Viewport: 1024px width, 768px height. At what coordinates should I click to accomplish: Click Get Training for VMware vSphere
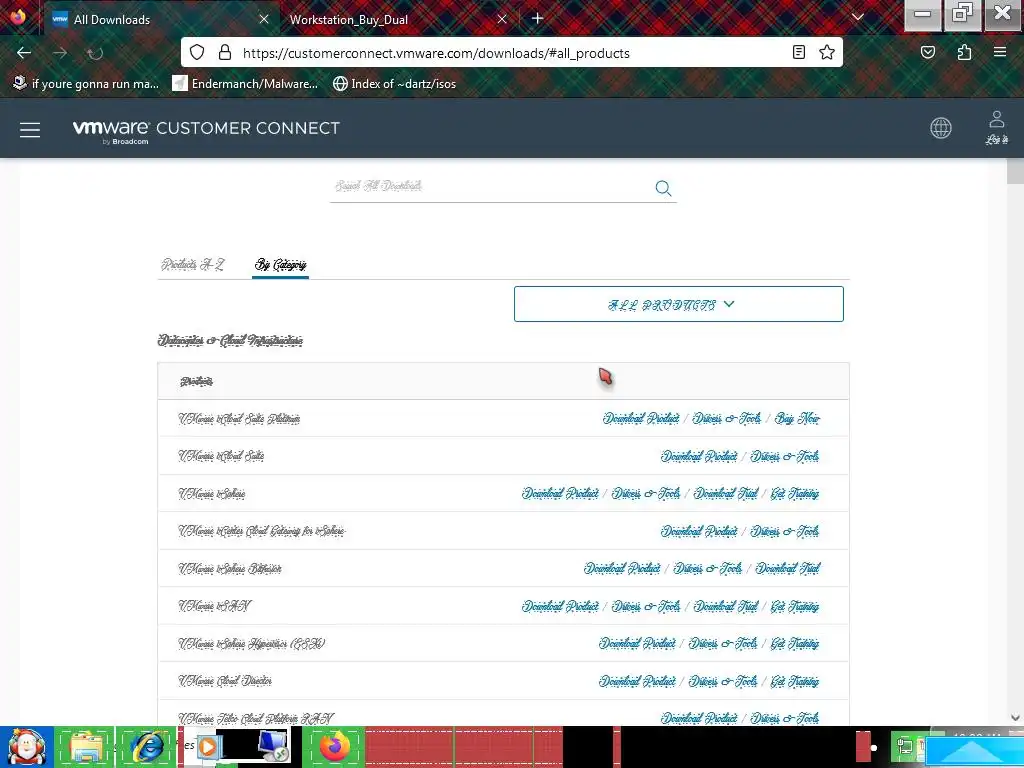(x=795, y=494)
